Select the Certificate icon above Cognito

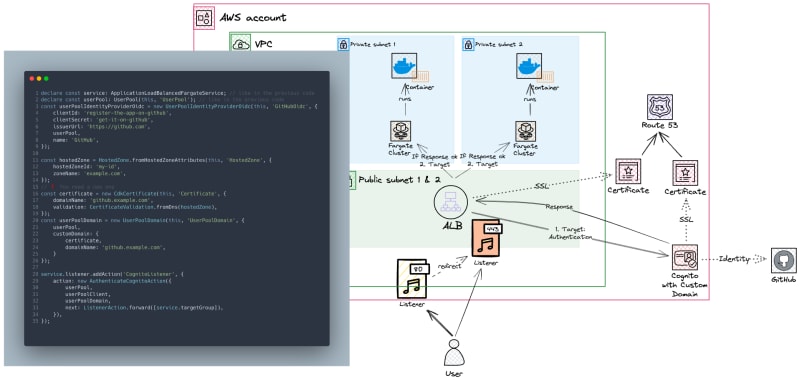click(685, 173)
